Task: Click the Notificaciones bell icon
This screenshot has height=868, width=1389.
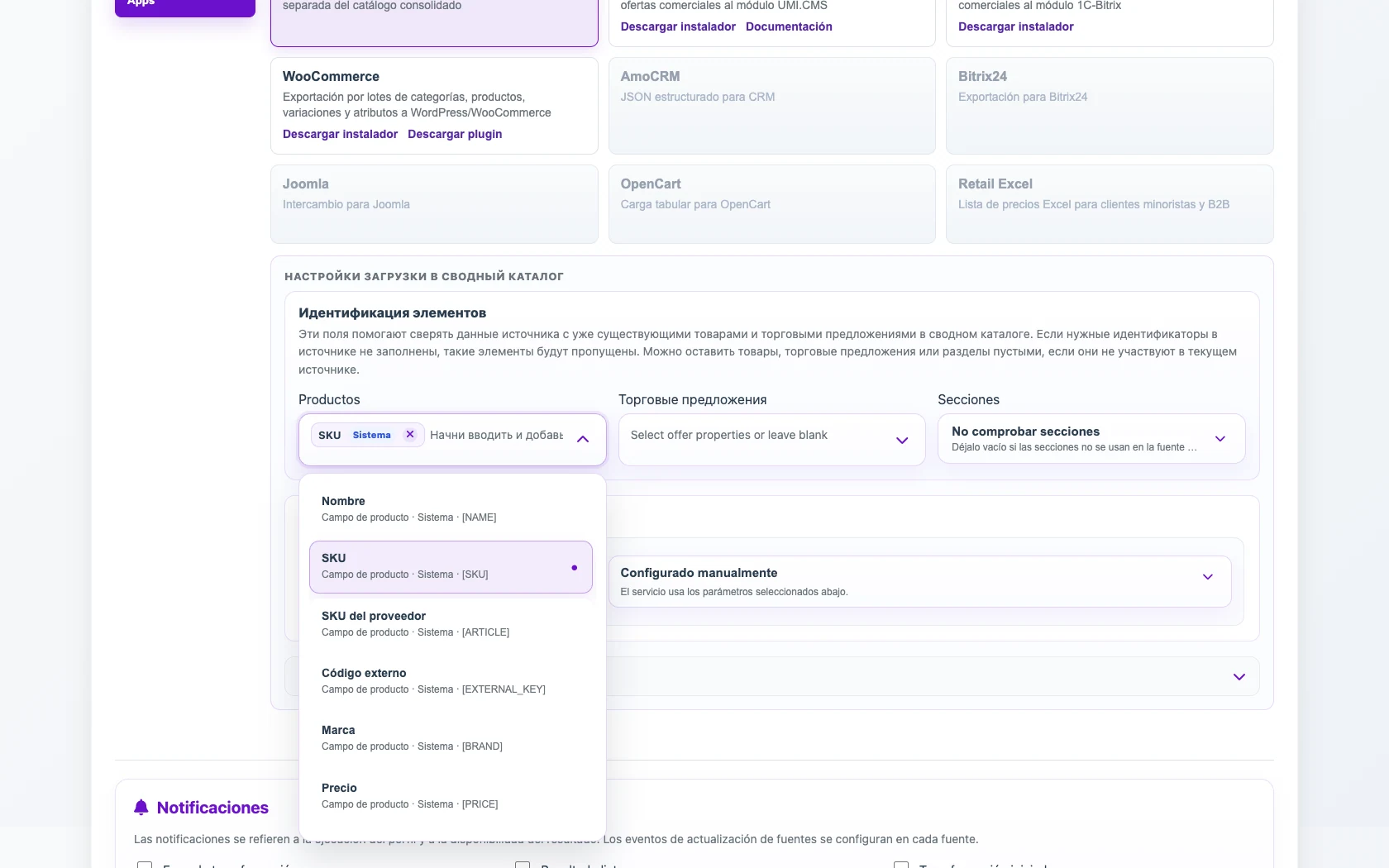Action: coord(141,808)
